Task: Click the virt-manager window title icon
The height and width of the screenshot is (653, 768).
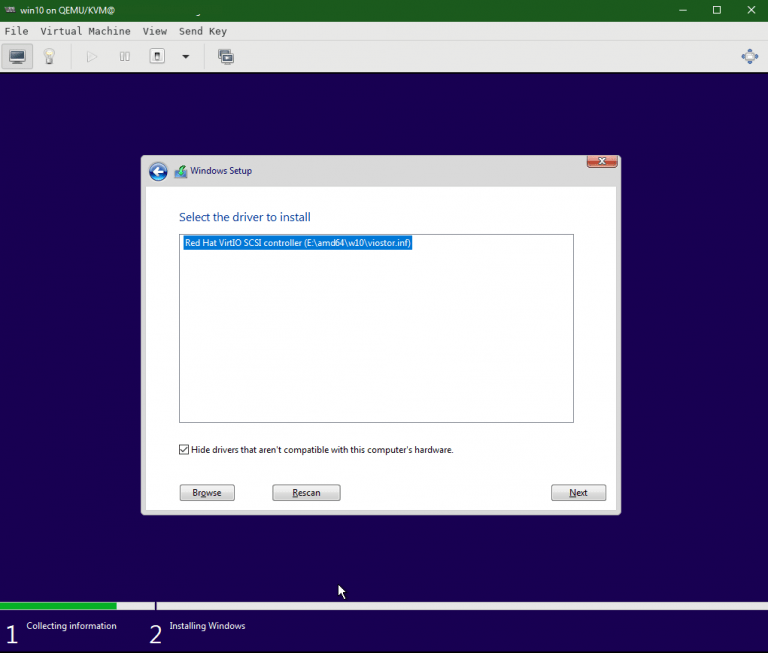Action: [10, 10]
